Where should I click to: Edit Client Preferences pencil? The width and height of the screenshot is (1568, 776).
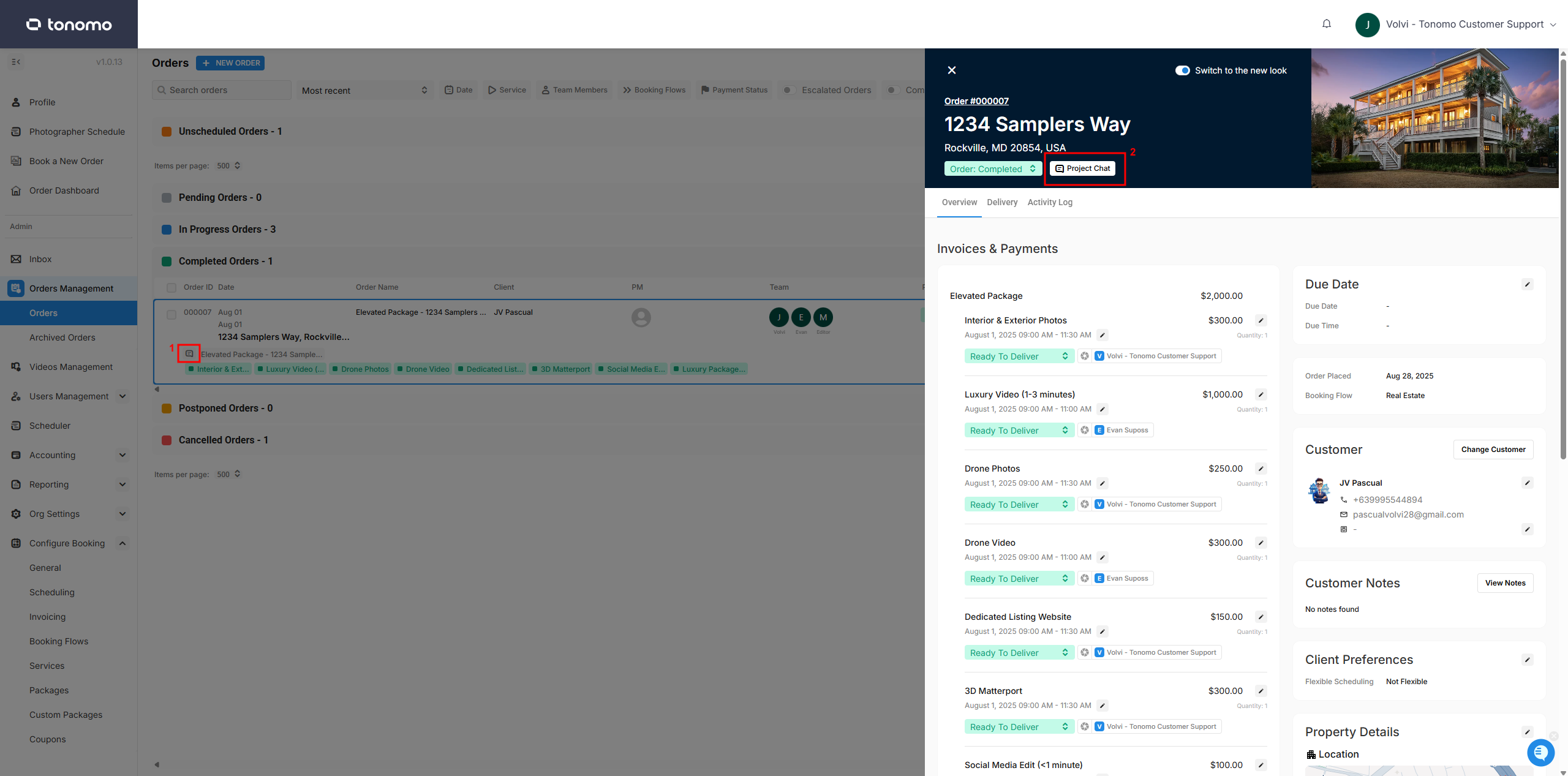pos(1528,660)
